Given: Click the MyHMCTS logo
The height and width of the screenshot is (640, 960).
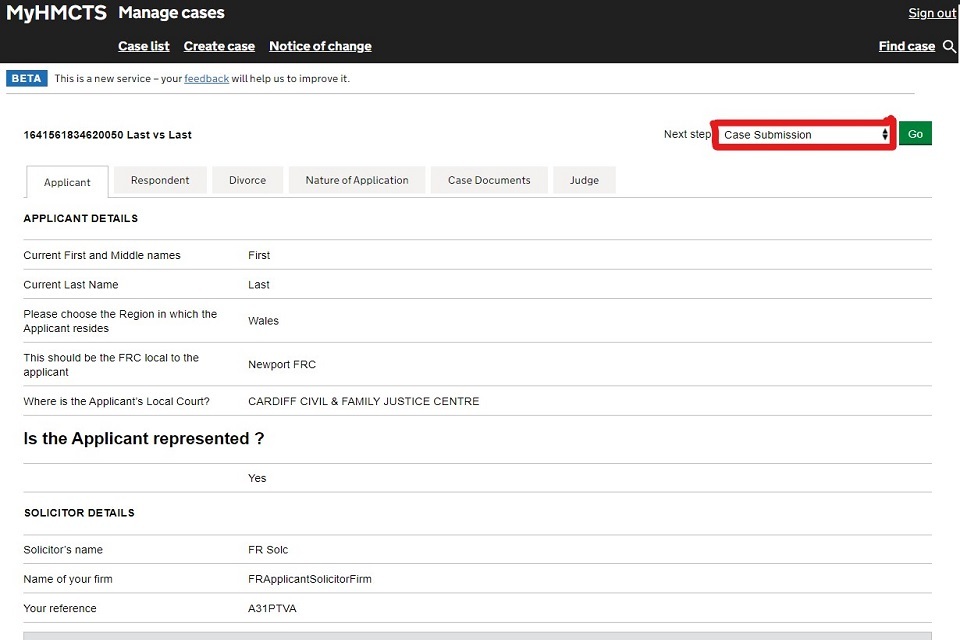Looking at the screenshot, I should (x=56, y=13).
